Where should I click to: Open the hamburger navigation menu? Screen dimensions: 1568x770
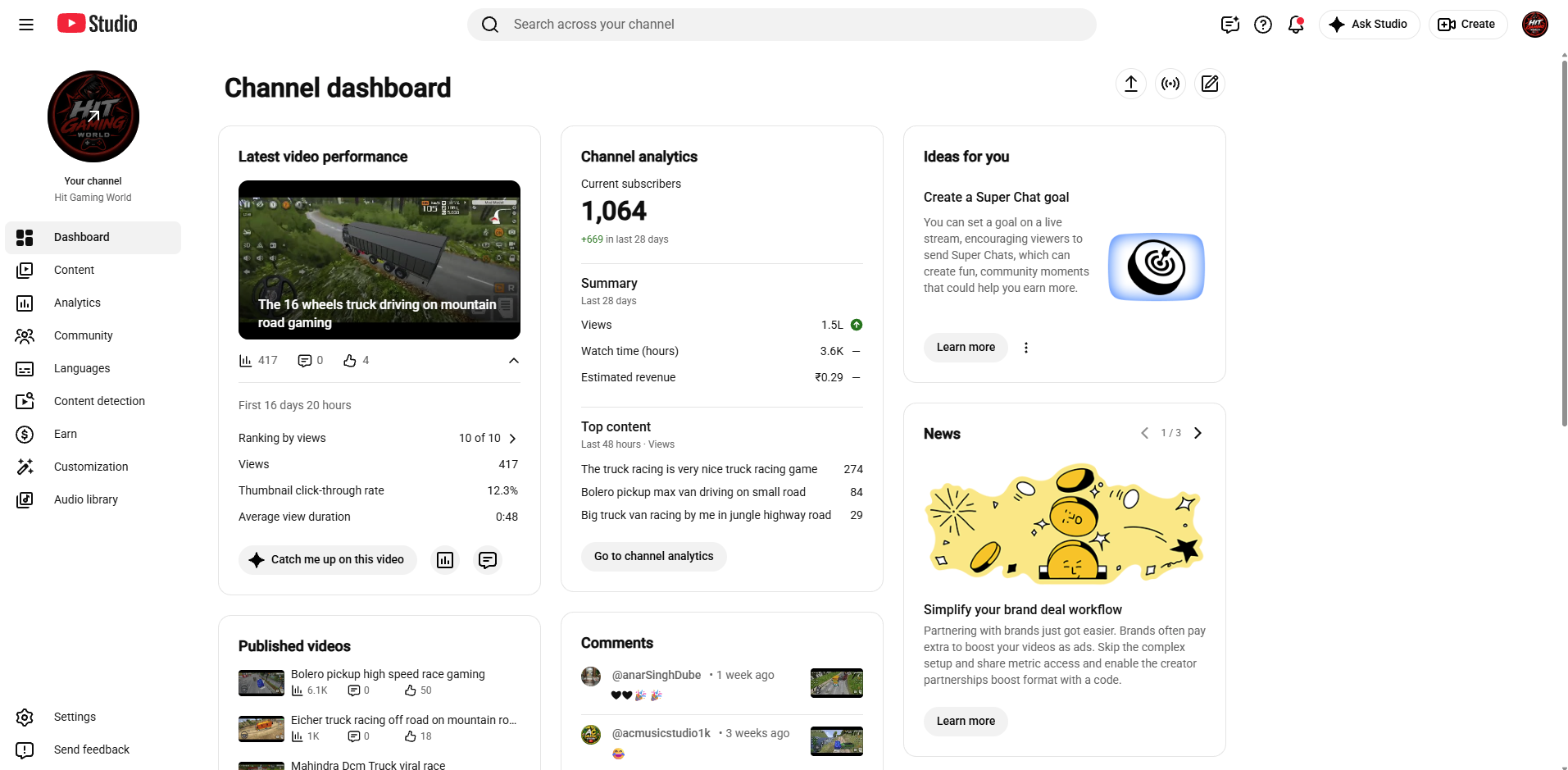pos(26,25)
